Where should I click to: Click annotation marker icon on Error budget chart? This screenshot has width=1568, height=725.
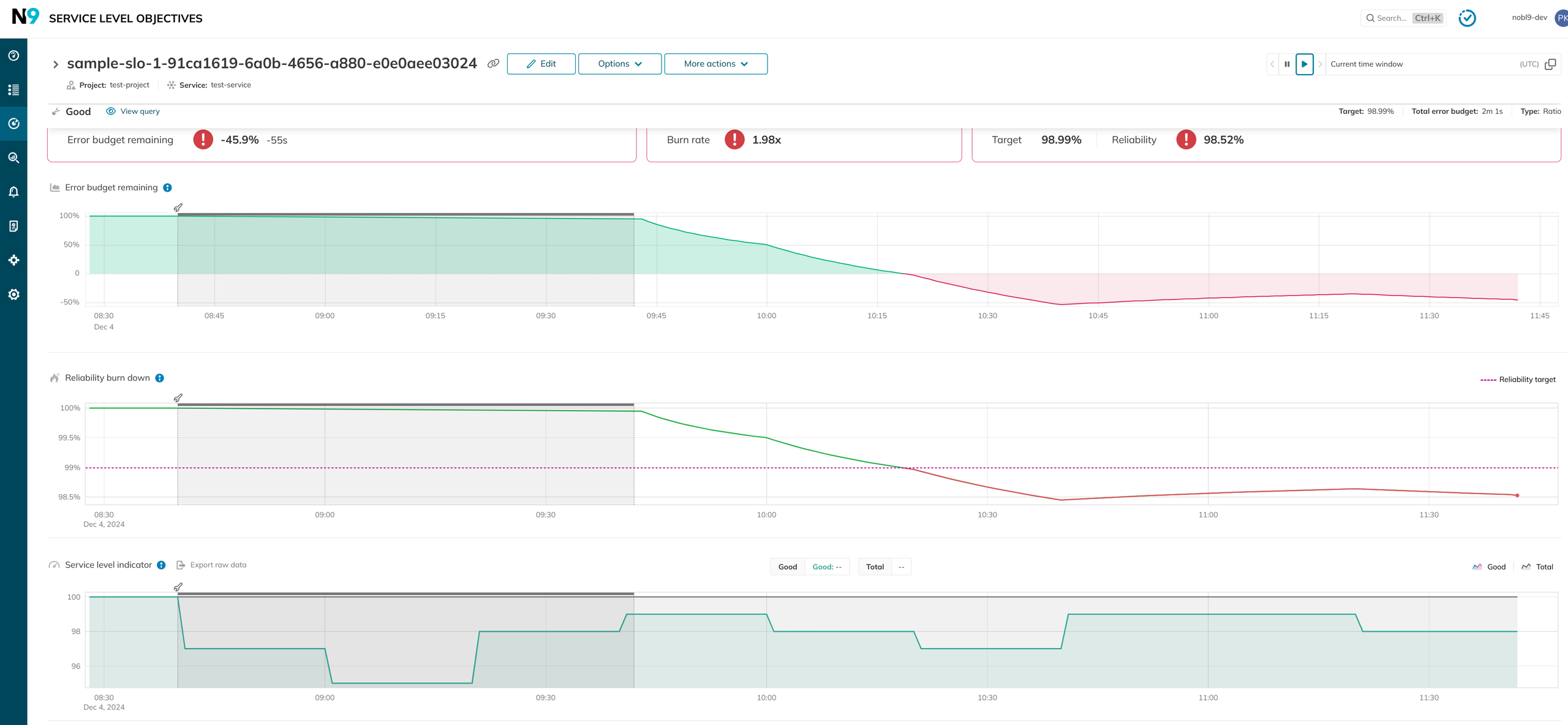pos(178,208)
